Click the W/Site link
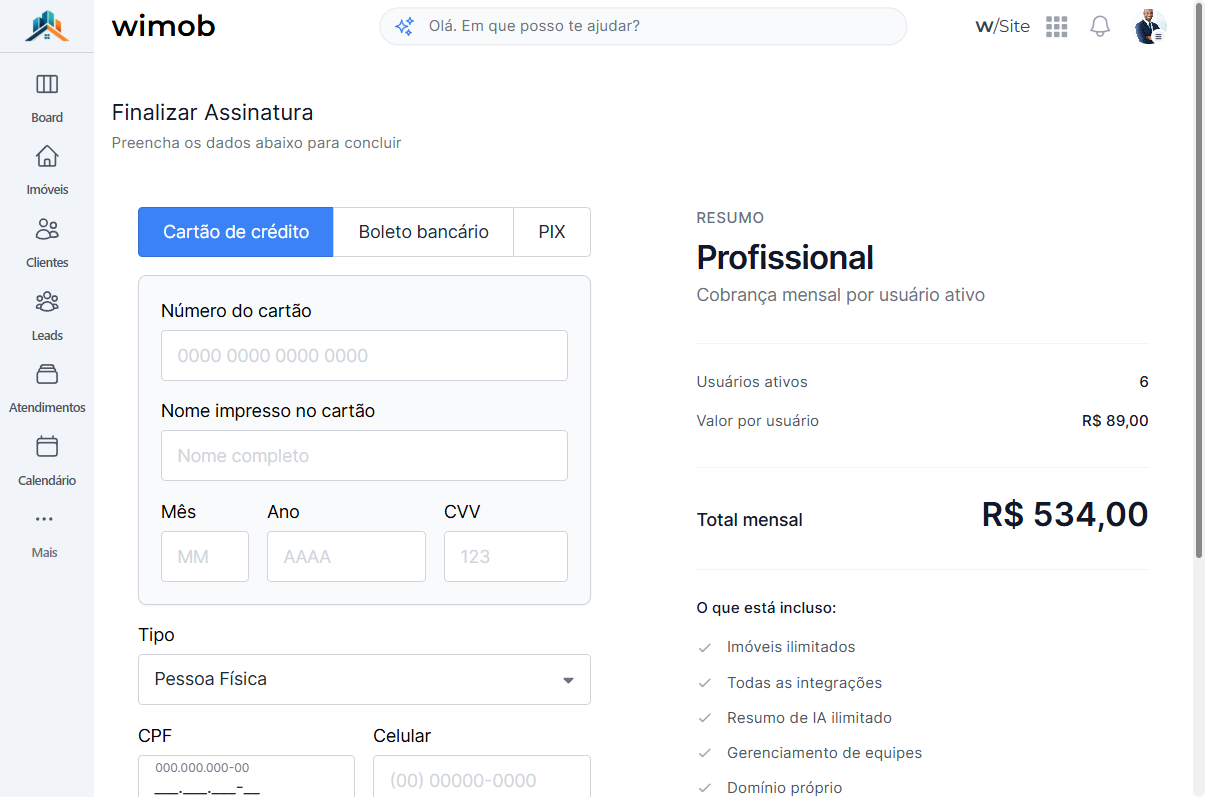 point(1002,27)
